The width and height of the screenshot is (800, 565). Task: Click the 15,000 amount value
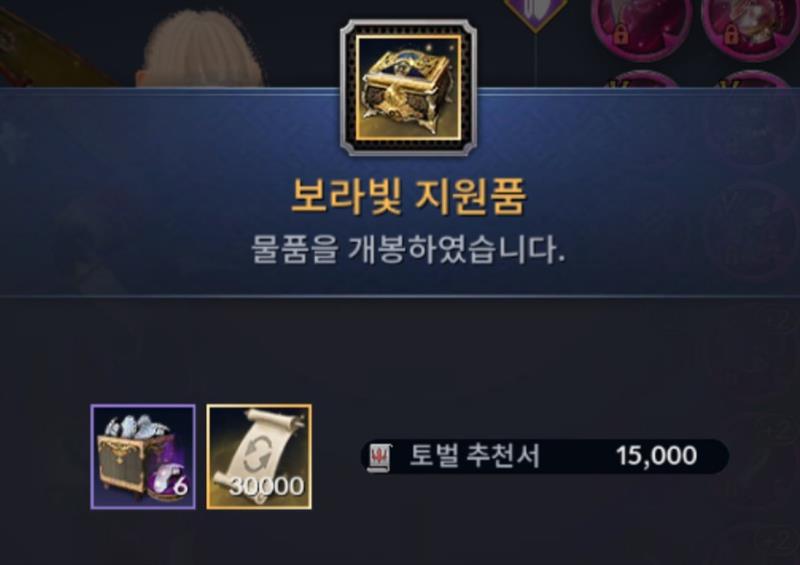pos(656,456)
